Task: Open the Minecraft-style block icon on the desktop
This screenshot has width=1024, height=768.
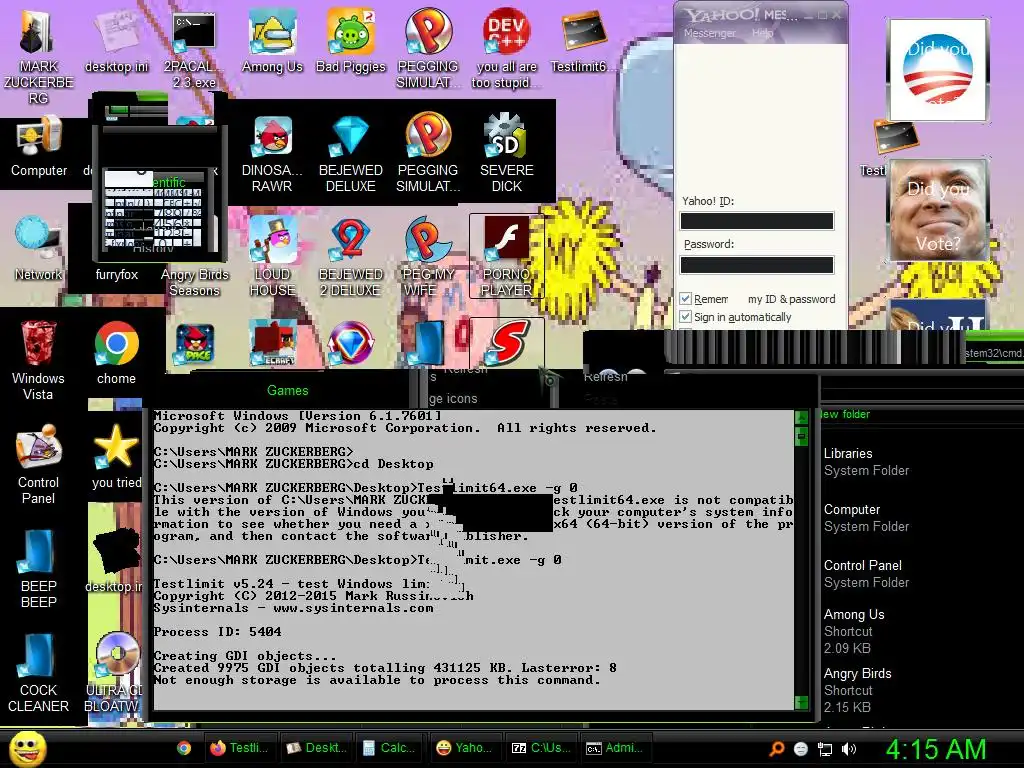Action: [x=272, y=344]
